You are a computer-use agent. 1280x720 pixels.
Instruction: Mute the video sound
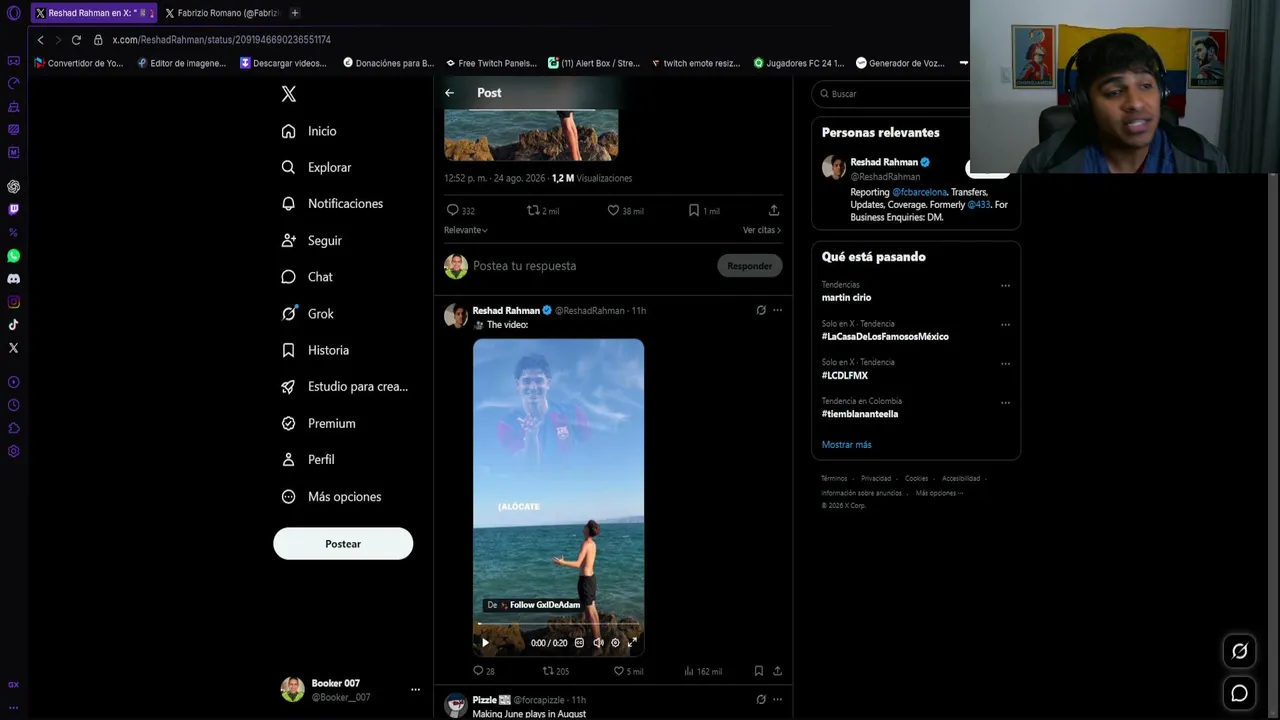pos(598,643)
